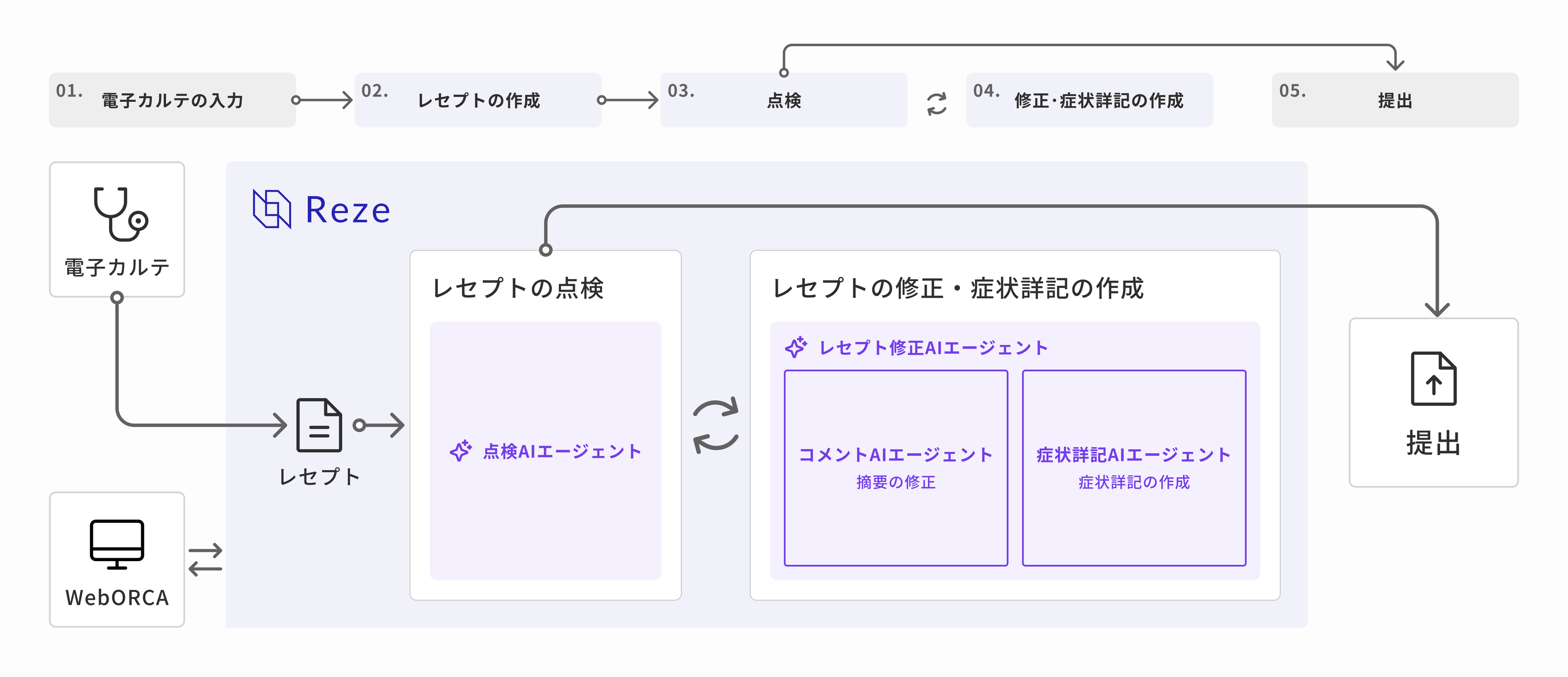The height and width of the screenshot is (677, 1568).
Task: Click the レセプトの点検 heading
Action: pos(517,288)
